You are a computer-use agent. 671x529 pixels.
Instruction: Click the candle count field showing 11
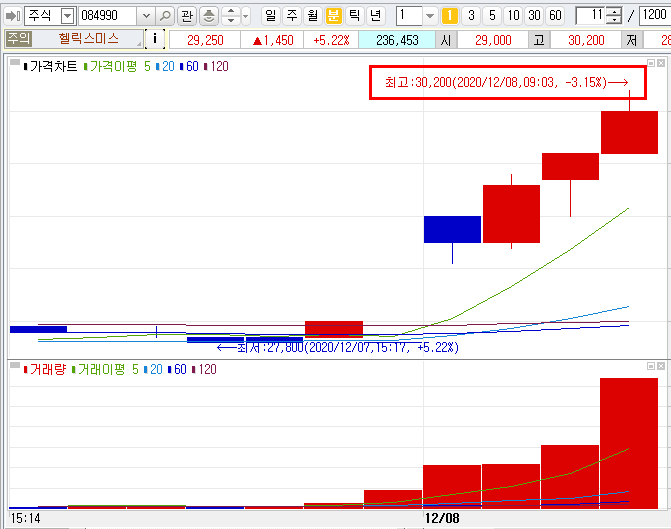[x=591, y=16]
